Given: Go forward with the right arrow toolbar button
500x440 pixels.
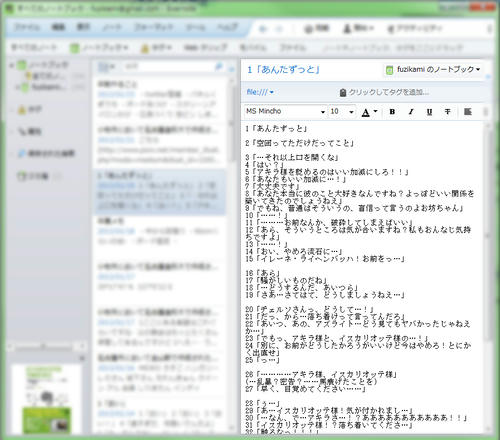Looking at the screenshot, I should (280, 29).
